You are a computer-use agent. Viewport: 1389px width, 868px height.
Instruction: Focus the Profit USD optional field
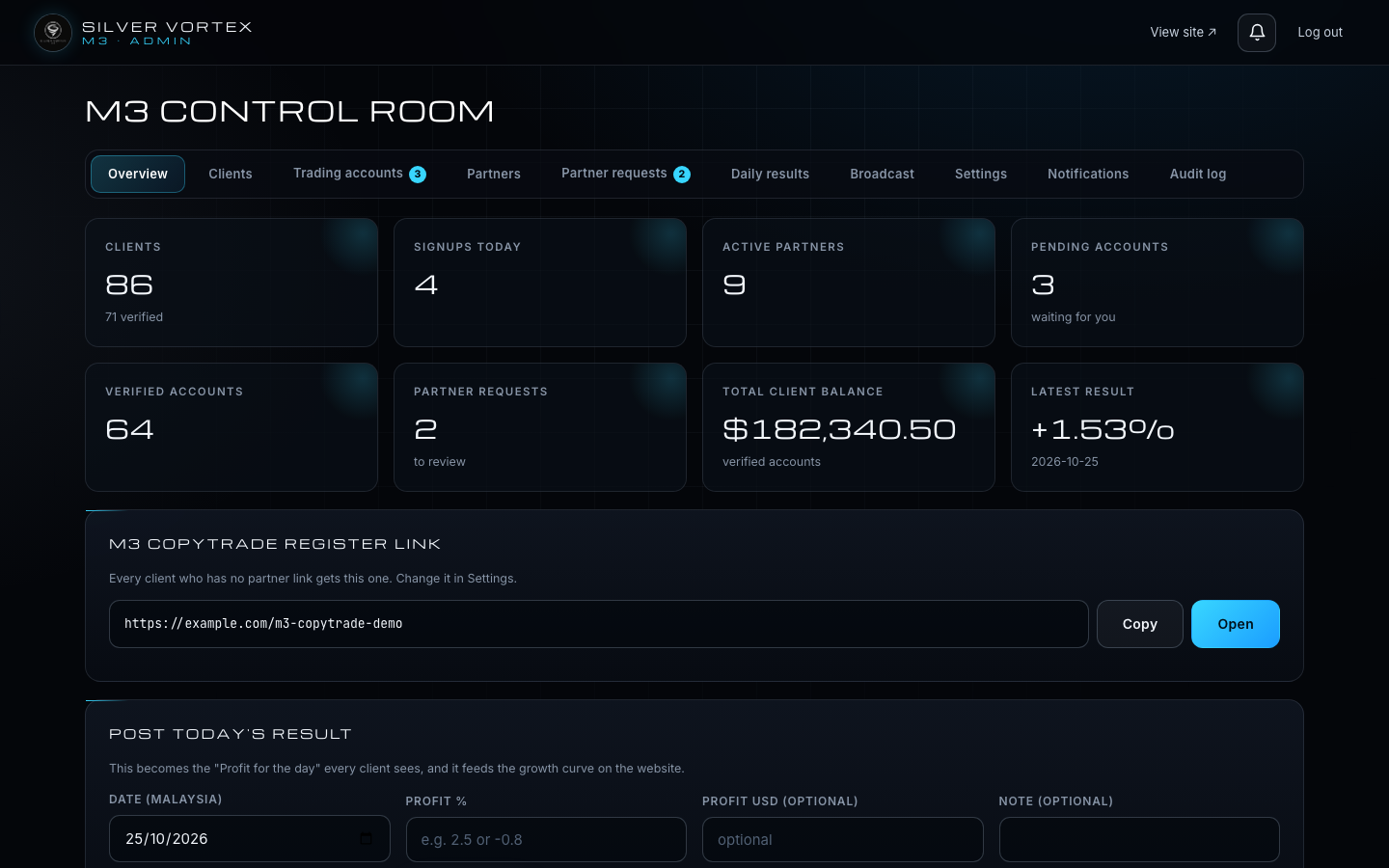[x=843, y=840]
